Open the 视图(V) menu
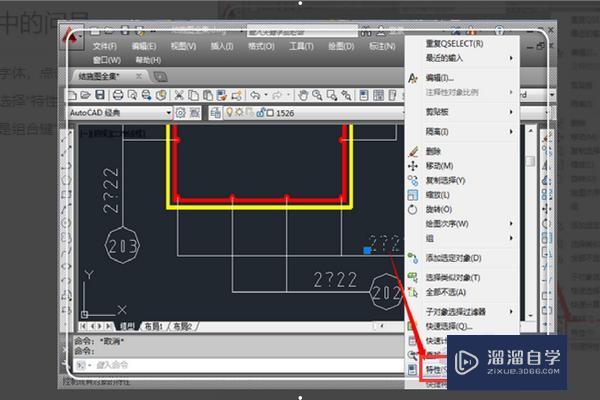The width and height of the screenshot is (600, 400). click(x=183, y=46)
